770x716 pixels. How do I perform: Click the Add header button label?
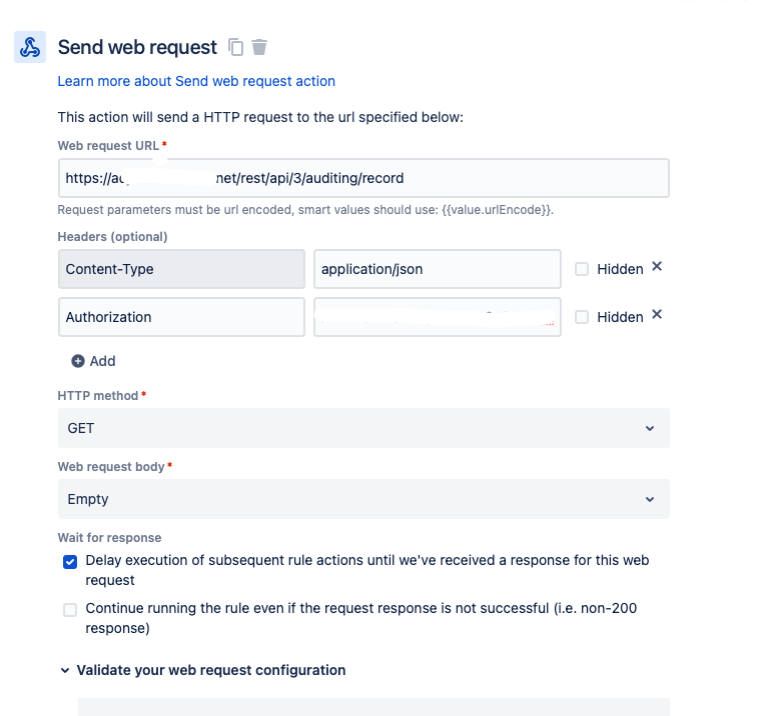click(x=103, y=361)
